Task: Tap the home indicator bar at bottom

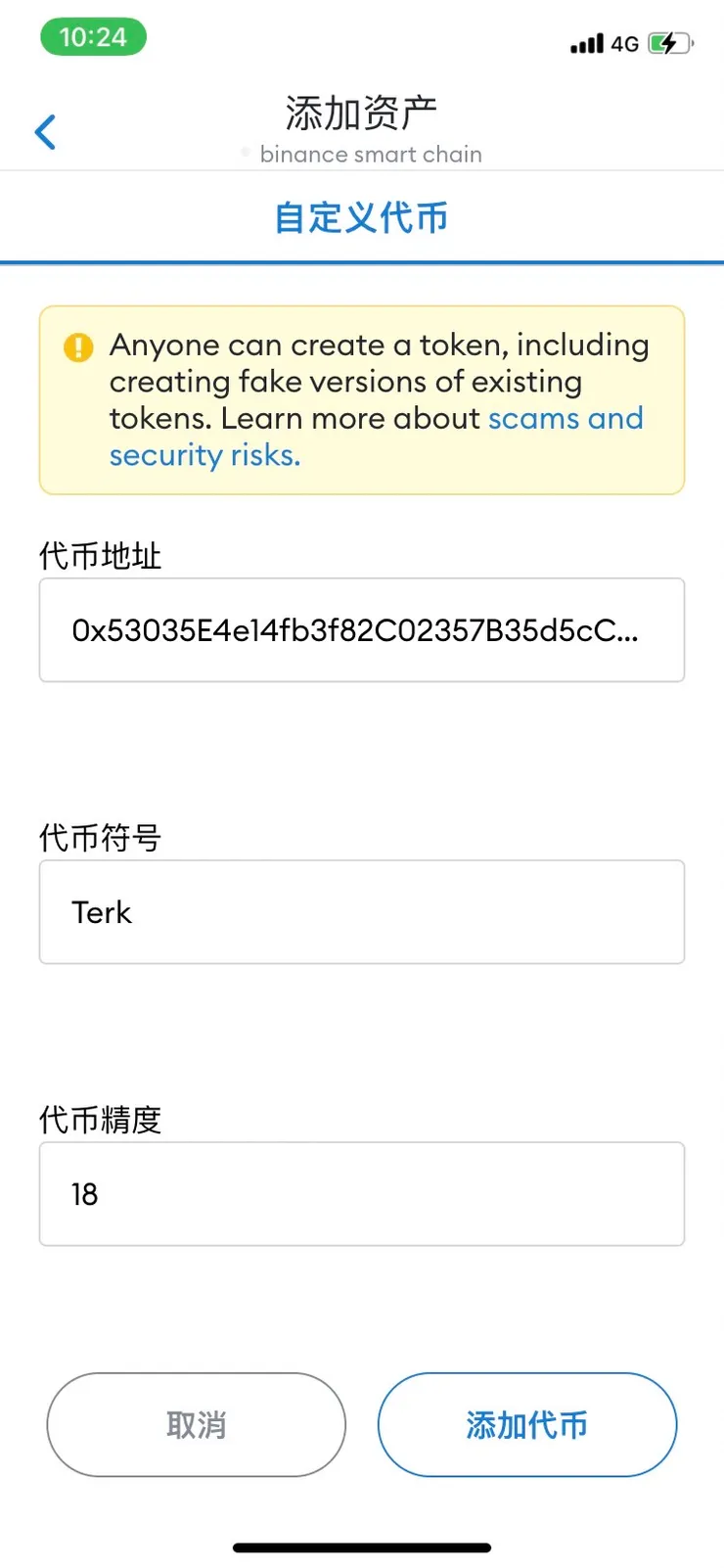Action: [x=362, y=1547]
